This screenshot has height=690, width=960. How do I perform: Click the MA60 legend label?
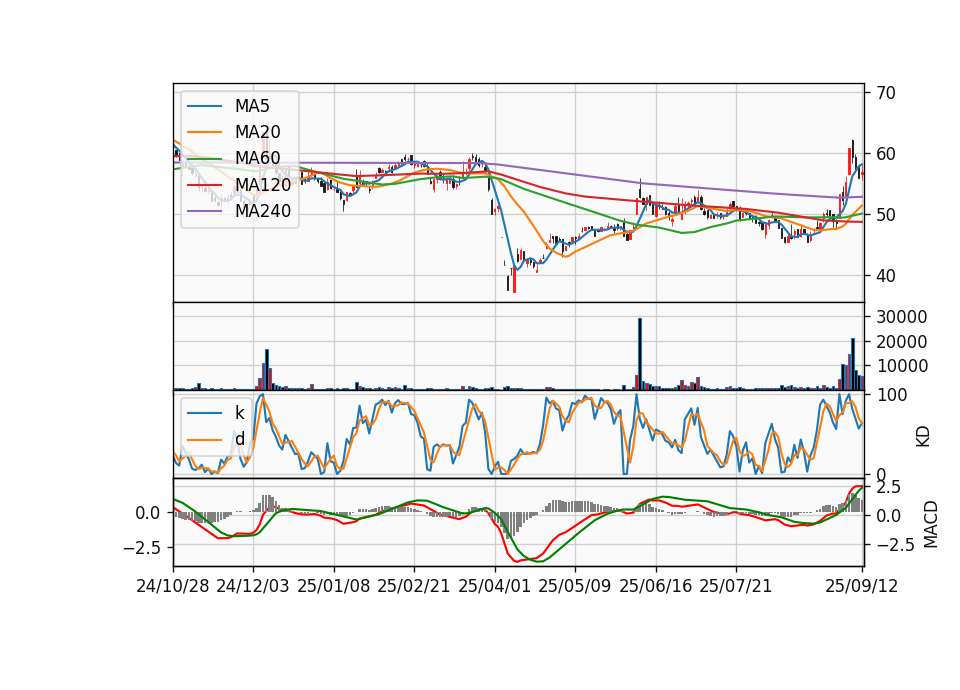click(257, 158)
